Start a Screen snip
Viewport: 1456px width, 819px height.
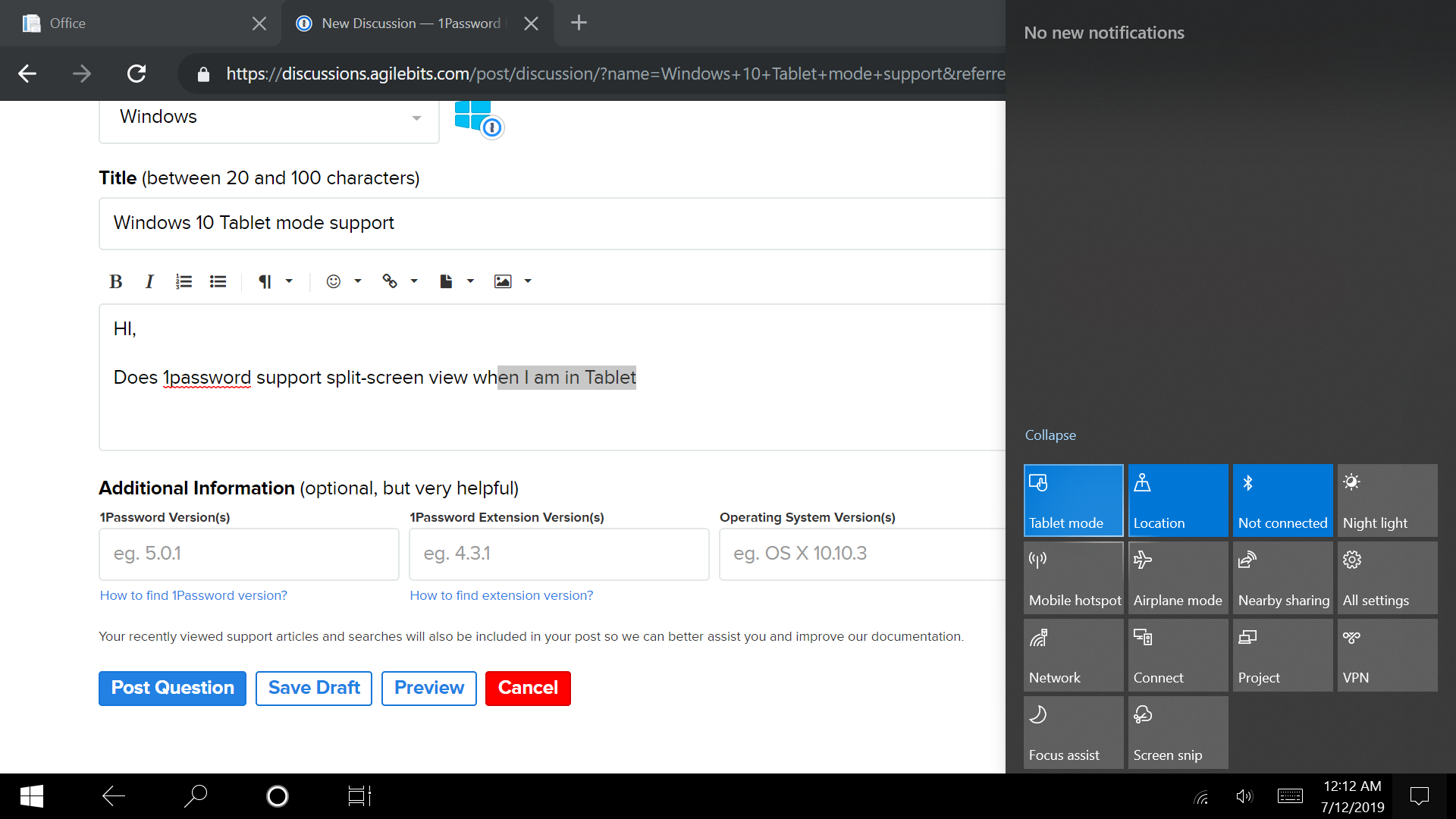click(1178, 733)
